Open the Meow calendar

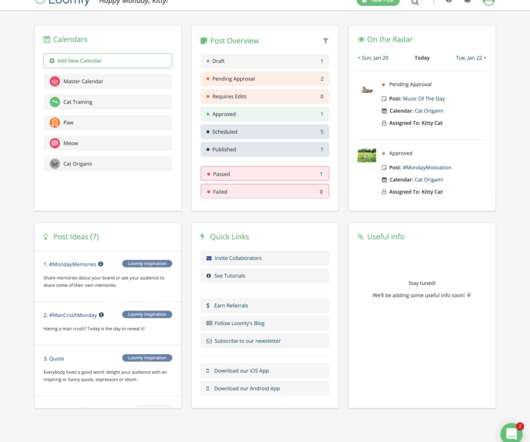point(107,143)
